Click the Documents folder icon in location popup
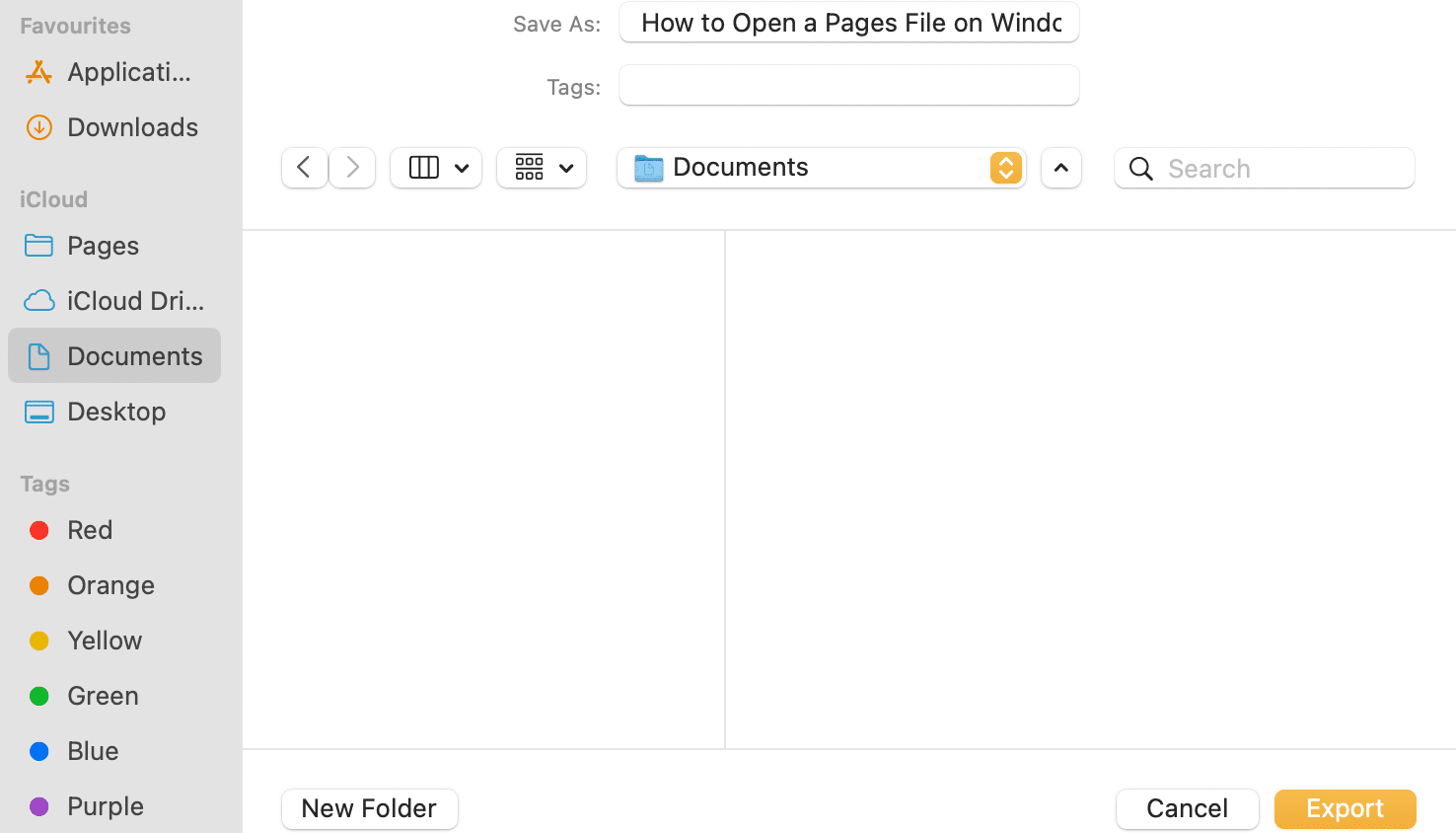The width and height of the screenshot is (1456, 833). click(649, 168)
